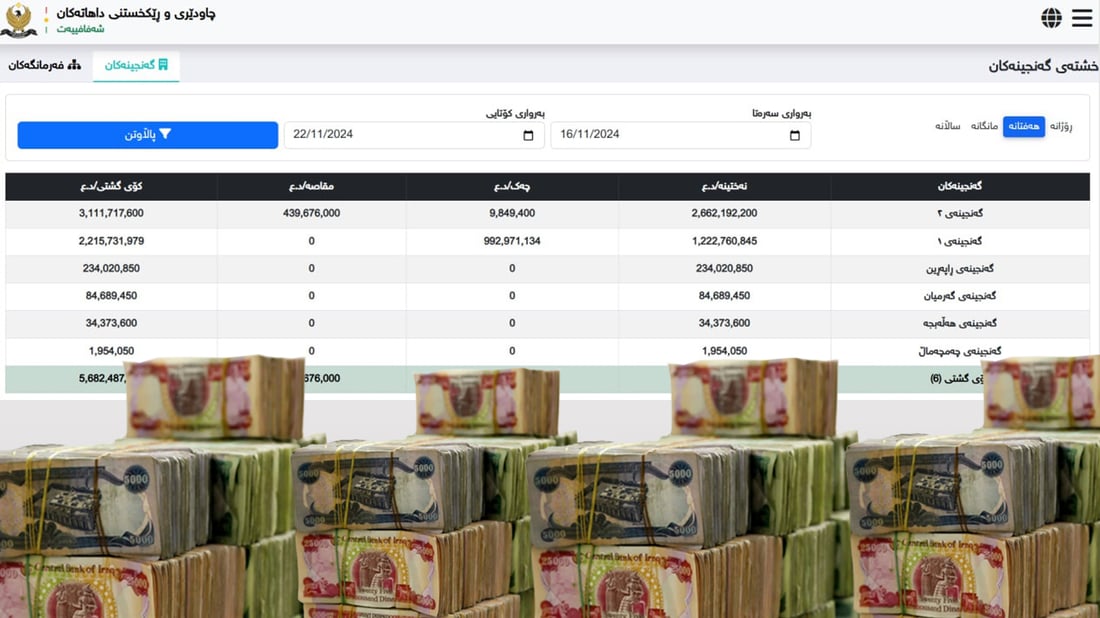Click the globe language icon

coord(1051,18)
